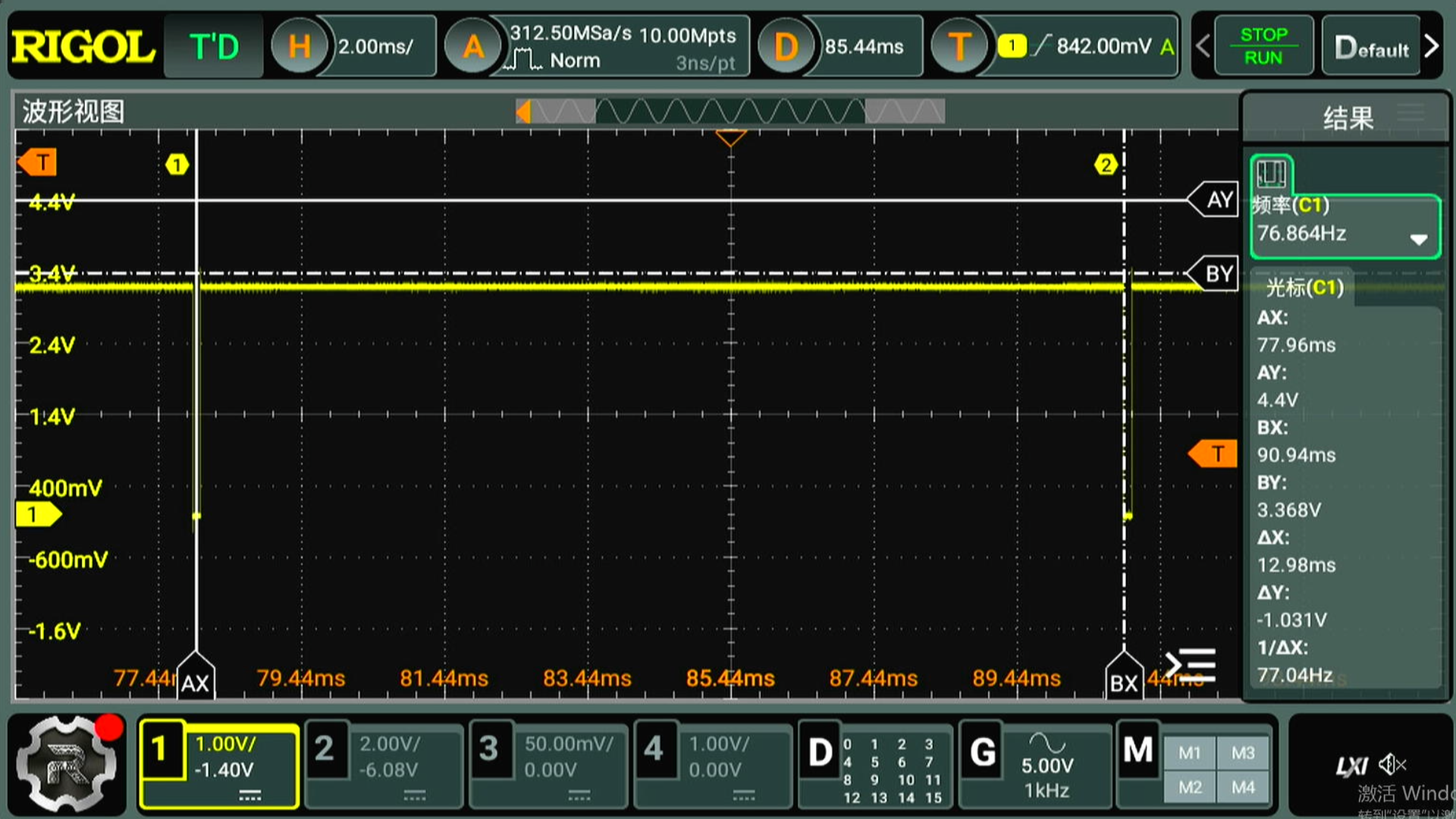The image size is (1456, 819).
Task: Open the function generator G icon
Action: pos(983,752)
